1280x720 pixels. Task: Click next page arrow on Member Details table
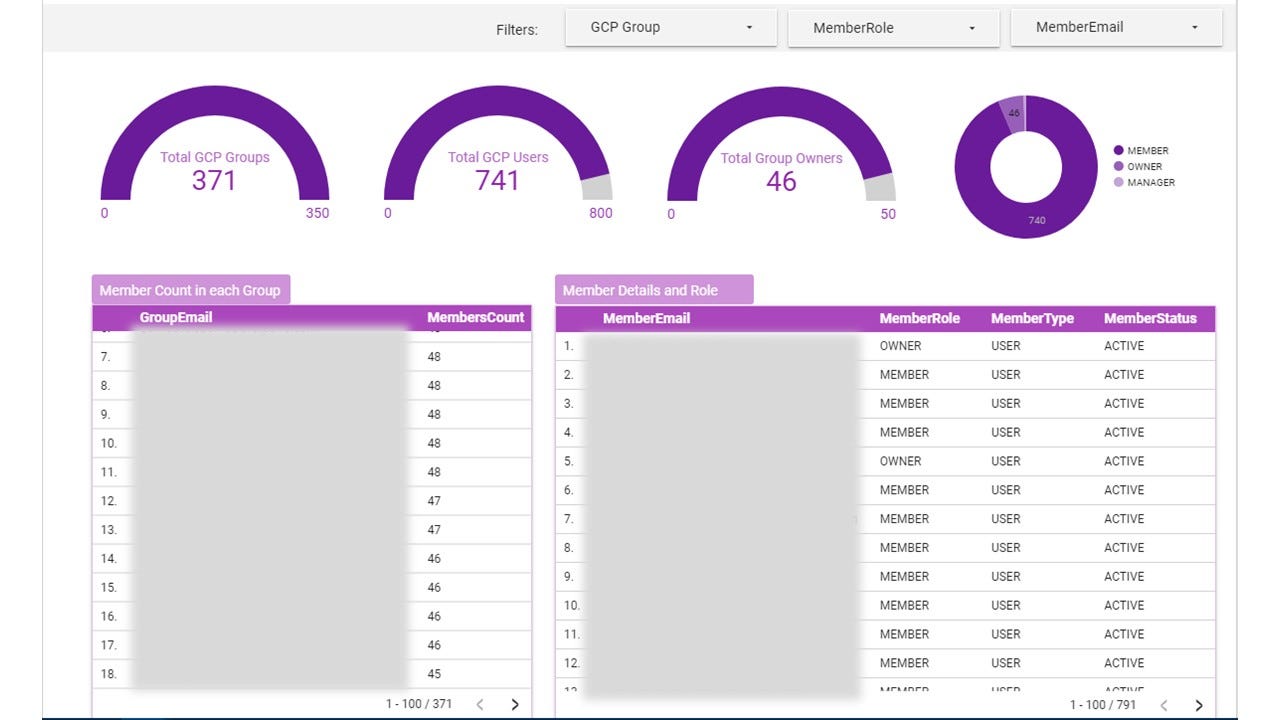point(1201,704)
